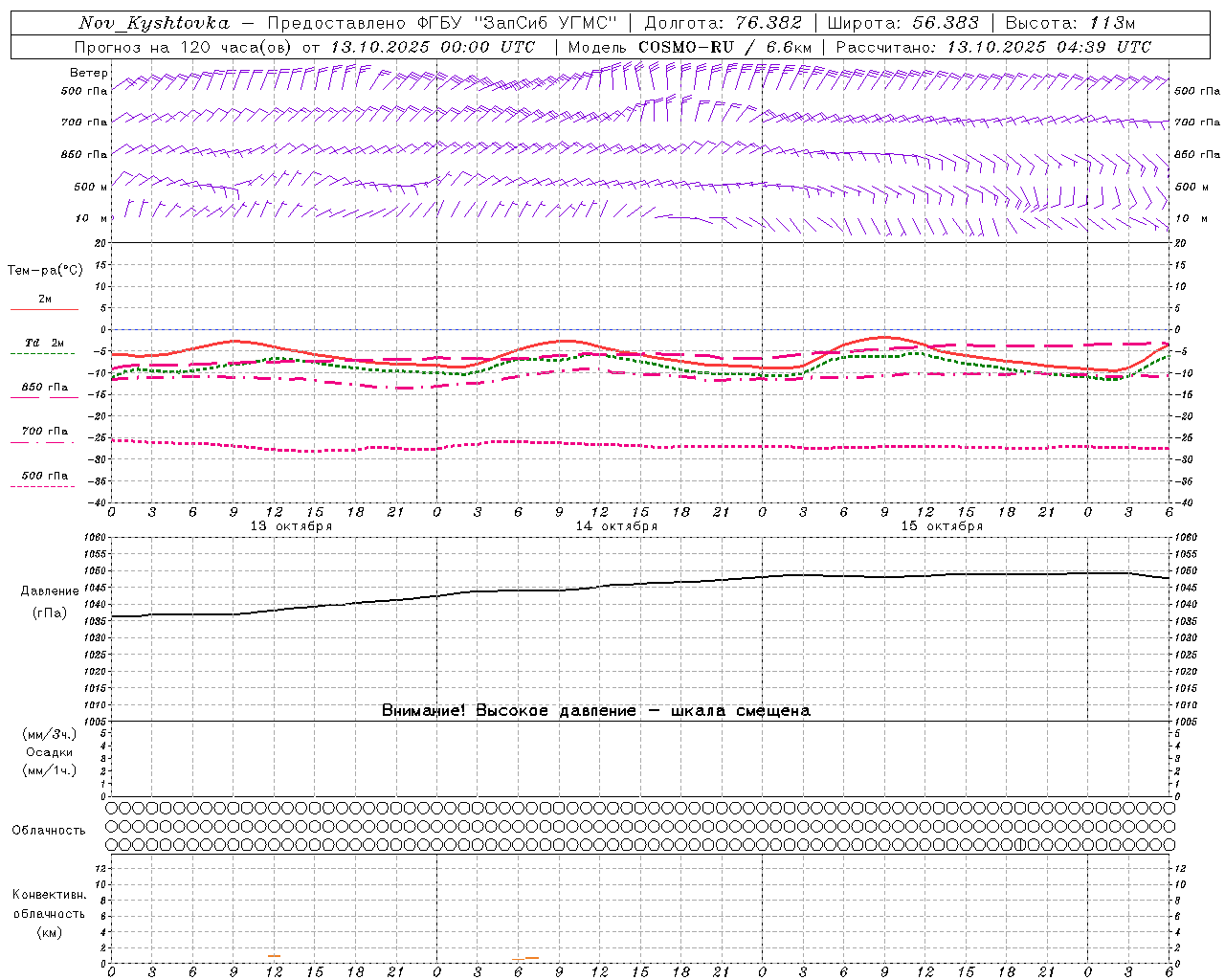Screen dimensions: 1225x980
Task: Click the date label 15 октября
Action: click(942, 526)
